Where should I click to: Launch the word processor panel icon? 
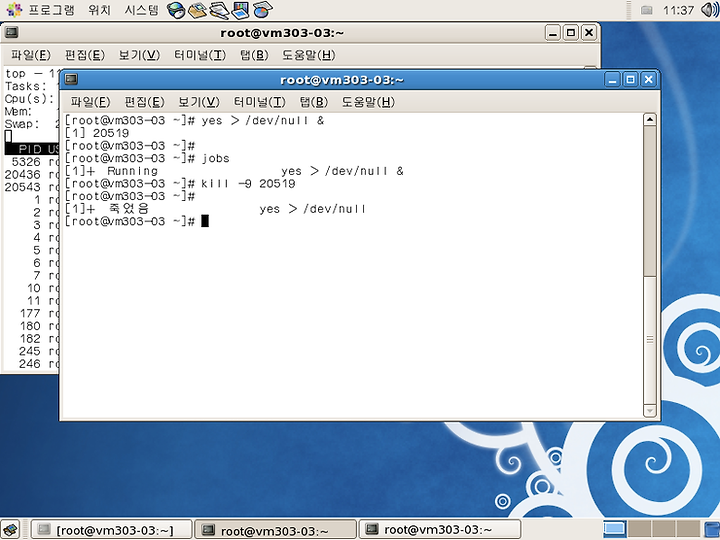(x=219, y=10)
